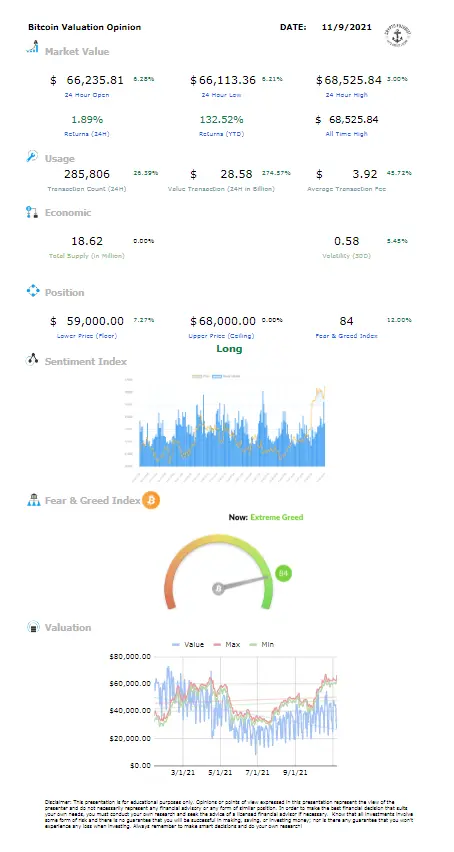Click the gauge needle Bitcoin hub

point(218,589)
